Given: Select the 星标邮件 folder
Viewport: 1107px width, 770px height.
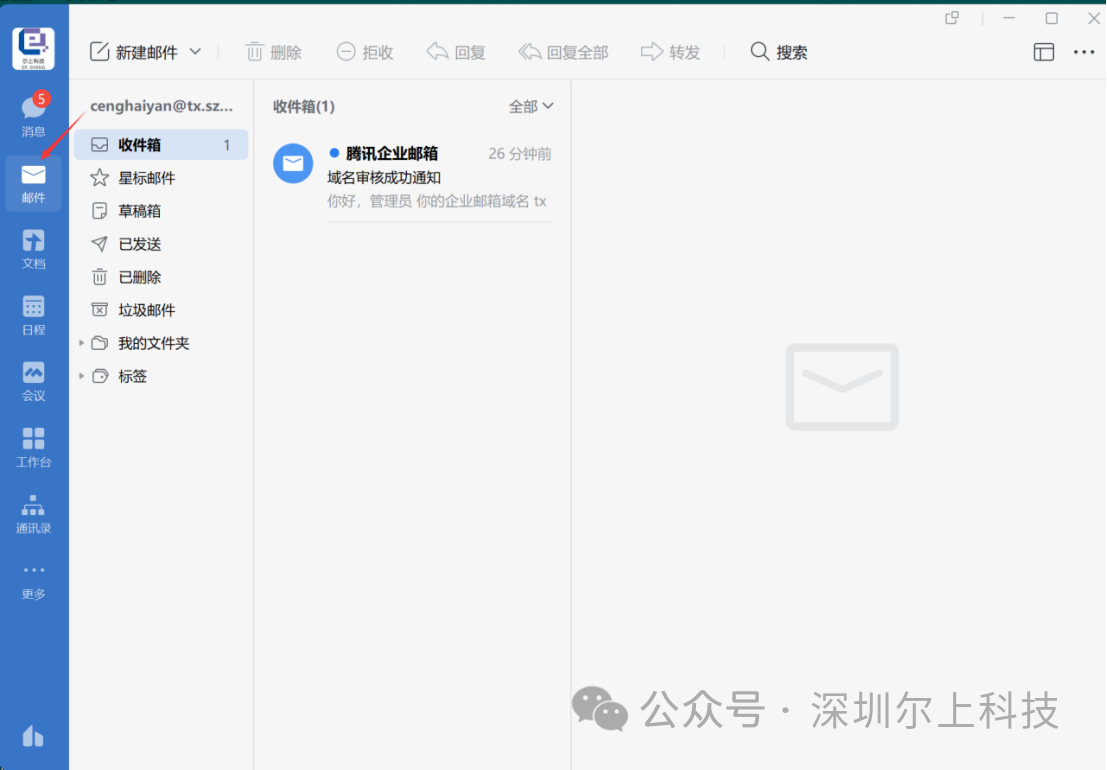Looking at the screenshot, I should pyautogui.click(x=146, y=178).
